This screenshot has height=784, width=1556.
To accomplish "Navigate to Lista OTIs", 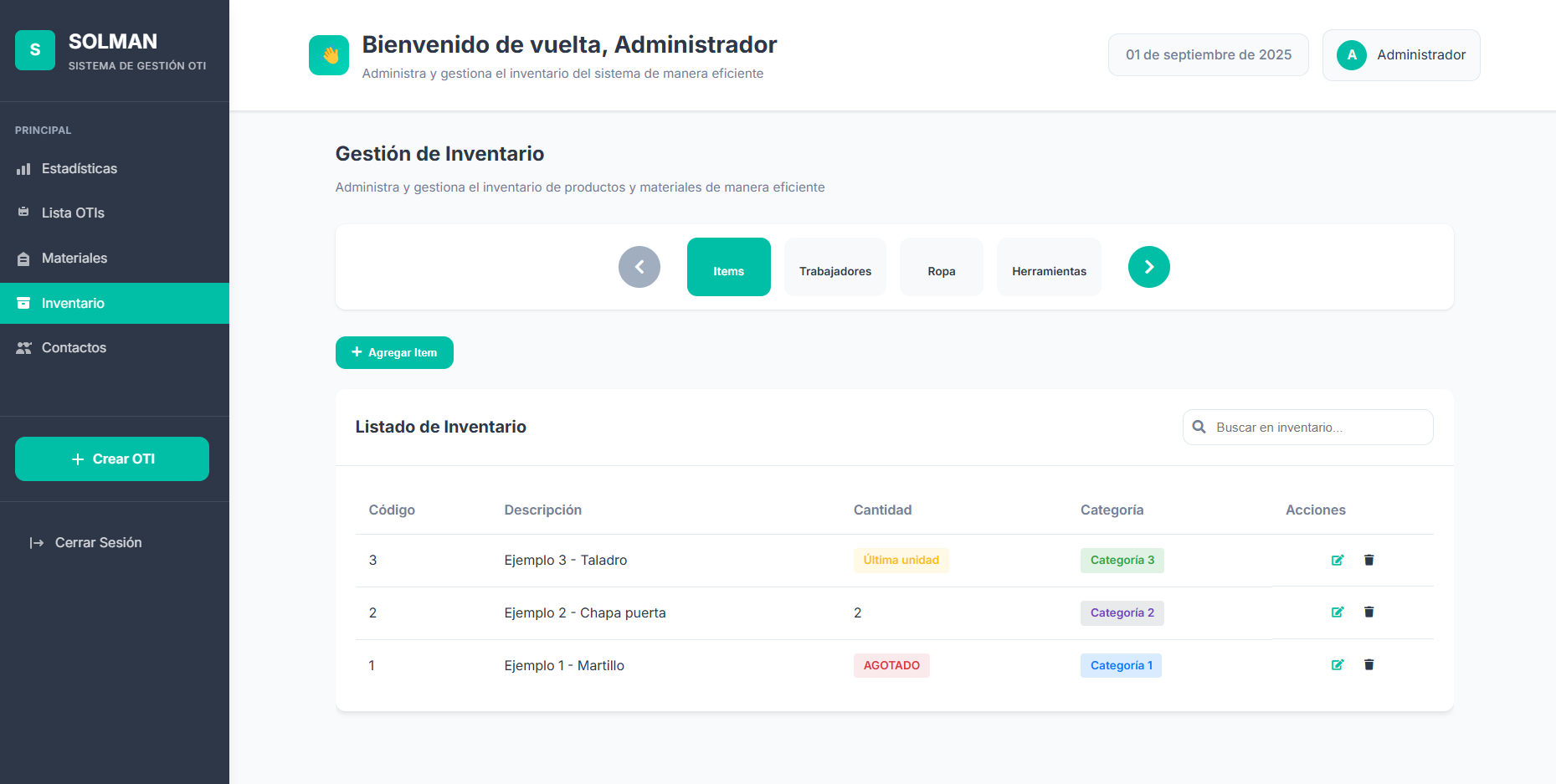I will coord(73,213).
